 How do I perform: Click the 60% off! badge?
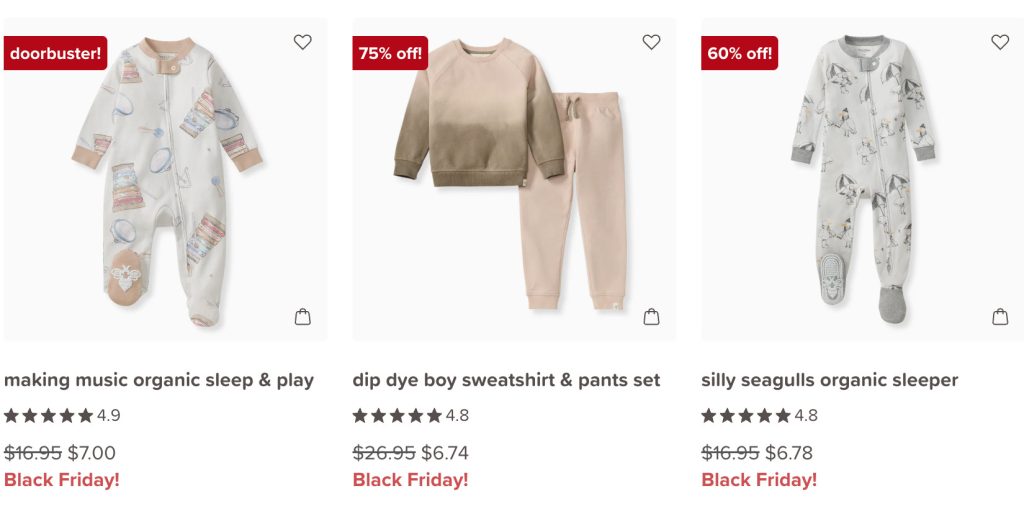point(739,53)
